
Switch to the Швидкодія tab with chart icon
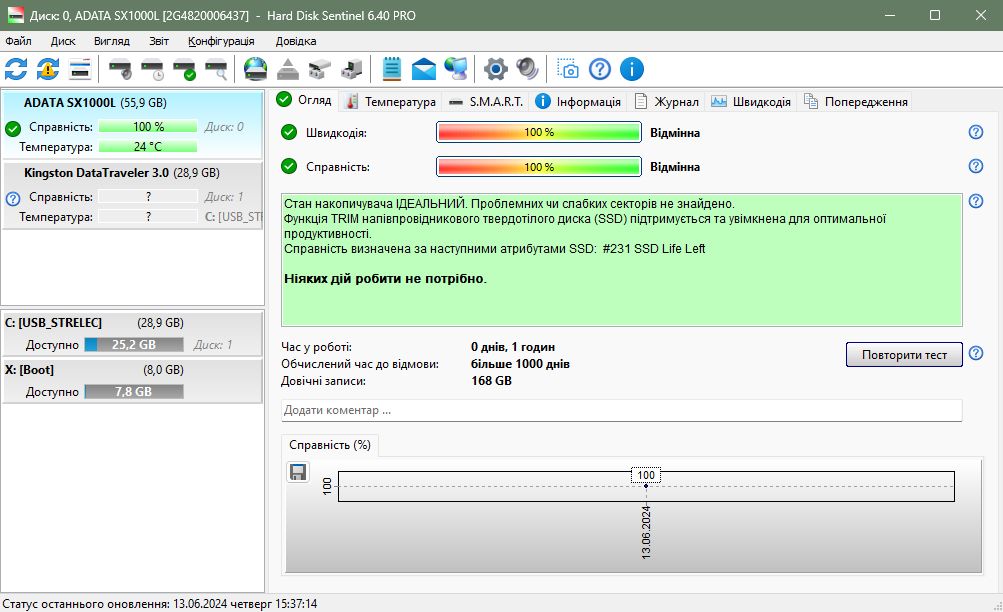(x=752, y=102)
